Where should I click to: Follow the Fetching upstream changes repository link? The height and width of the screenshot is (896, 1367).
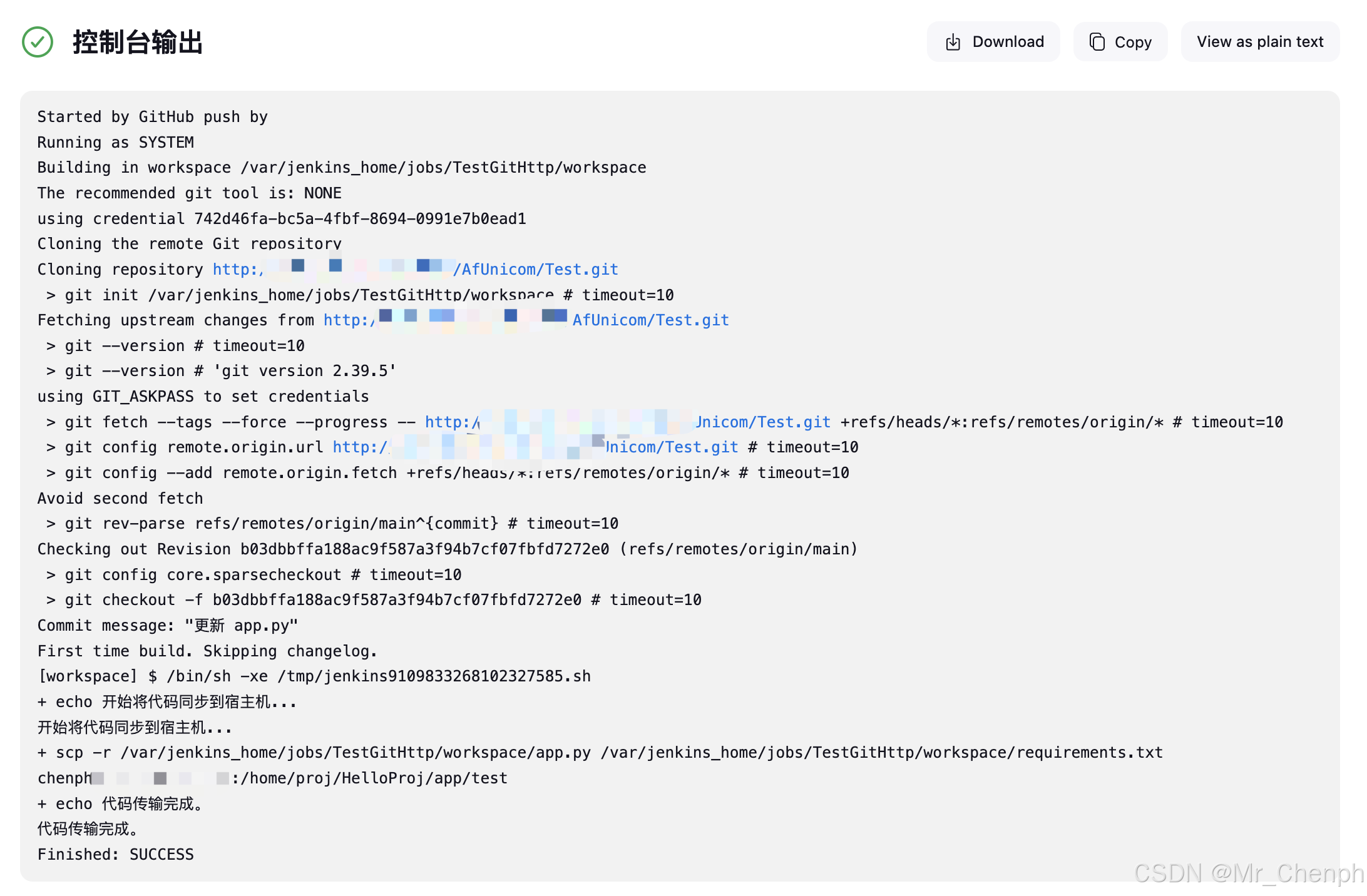(x=650, y=320)
